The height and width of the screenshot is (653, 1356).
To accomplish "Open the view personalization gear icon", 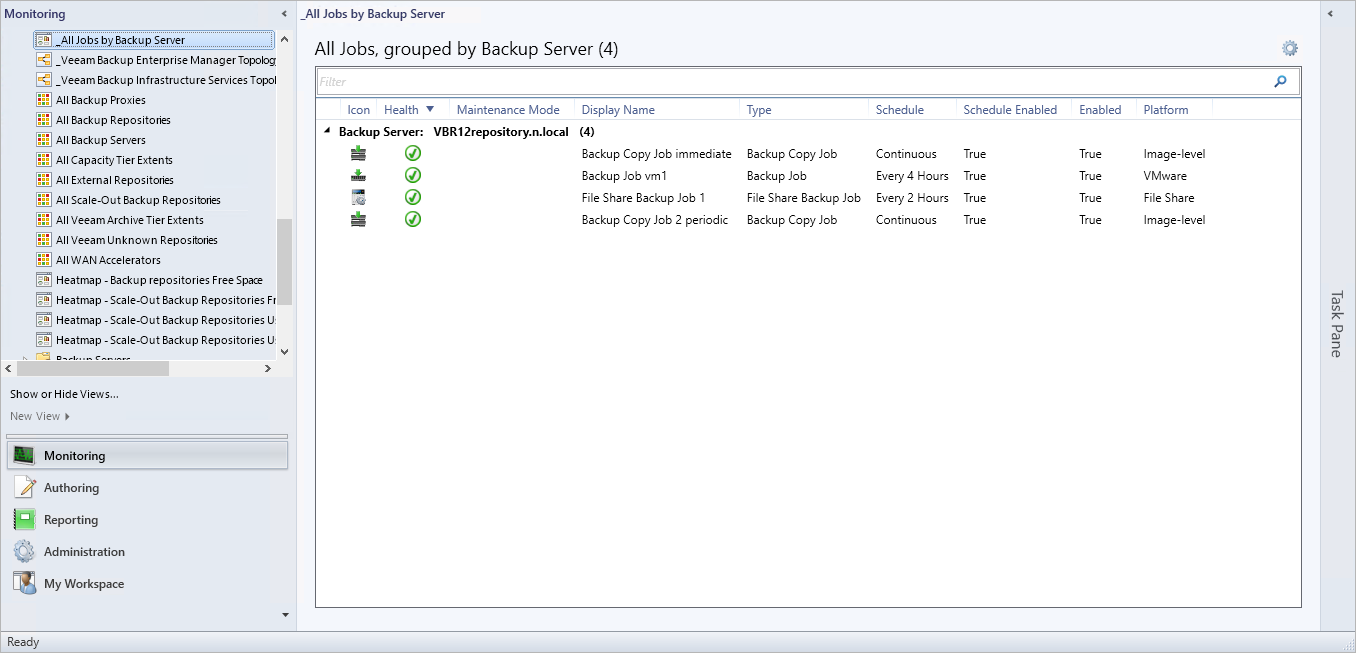I will (1290, 48).
